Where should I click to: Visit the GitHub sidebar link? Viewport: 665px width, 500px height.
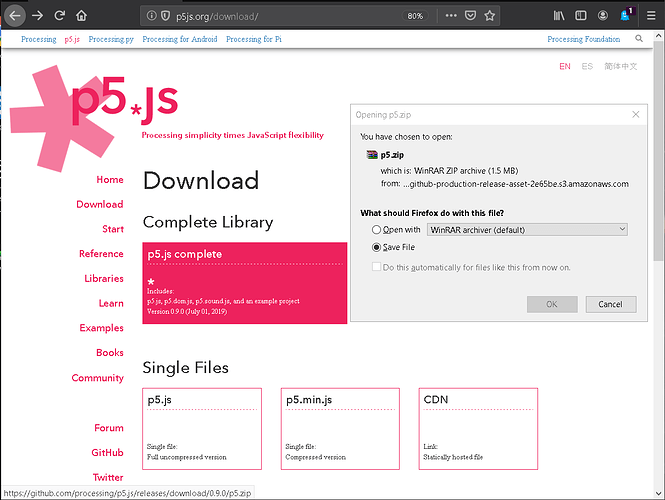click(x=107, y=453)
